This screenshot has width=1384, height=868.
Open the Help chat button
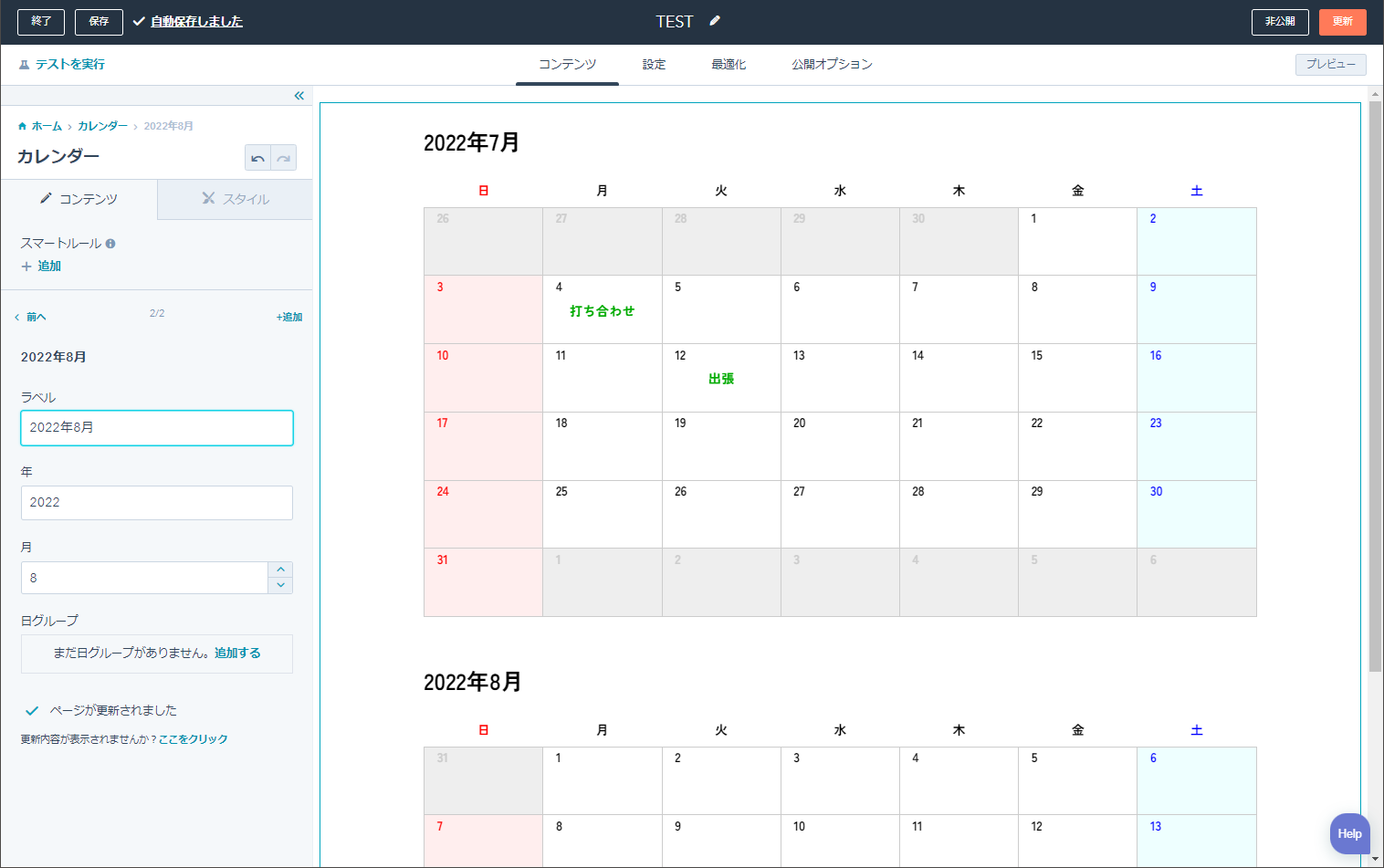pos(1349,833)
